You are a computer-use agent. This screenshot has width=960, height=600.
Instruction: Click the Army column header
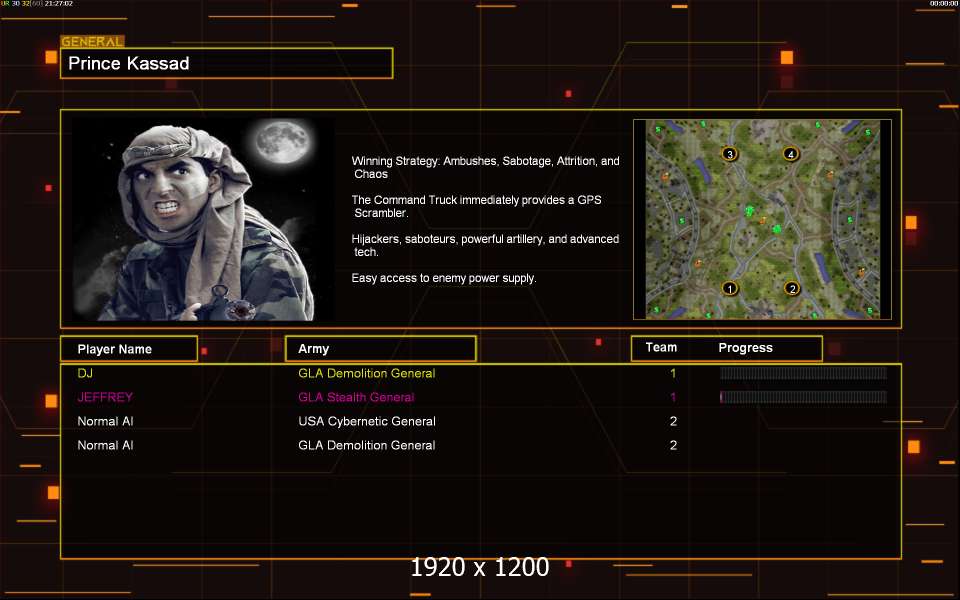380,349
